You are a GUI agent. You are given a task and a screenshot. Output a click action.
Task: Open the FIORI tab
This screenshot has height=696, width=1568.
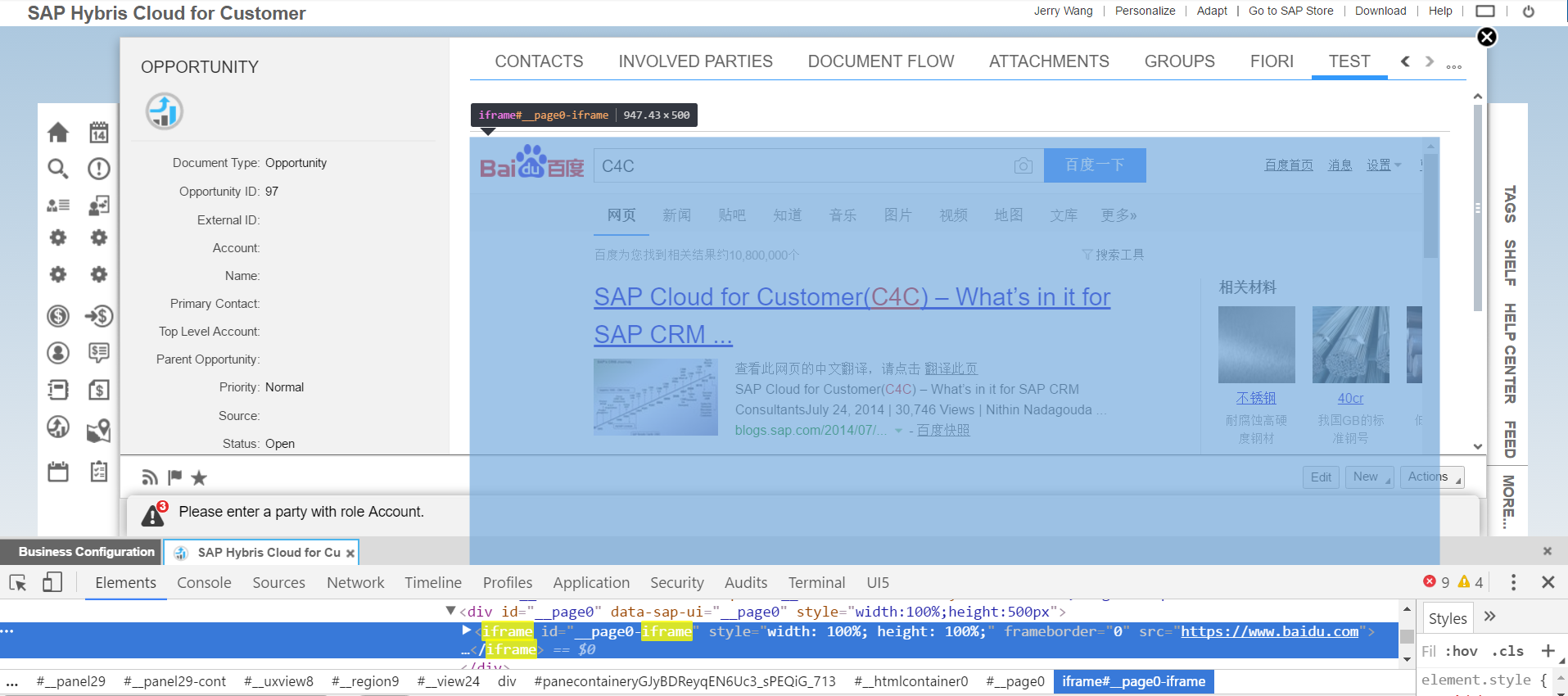tap(1272, 61)
